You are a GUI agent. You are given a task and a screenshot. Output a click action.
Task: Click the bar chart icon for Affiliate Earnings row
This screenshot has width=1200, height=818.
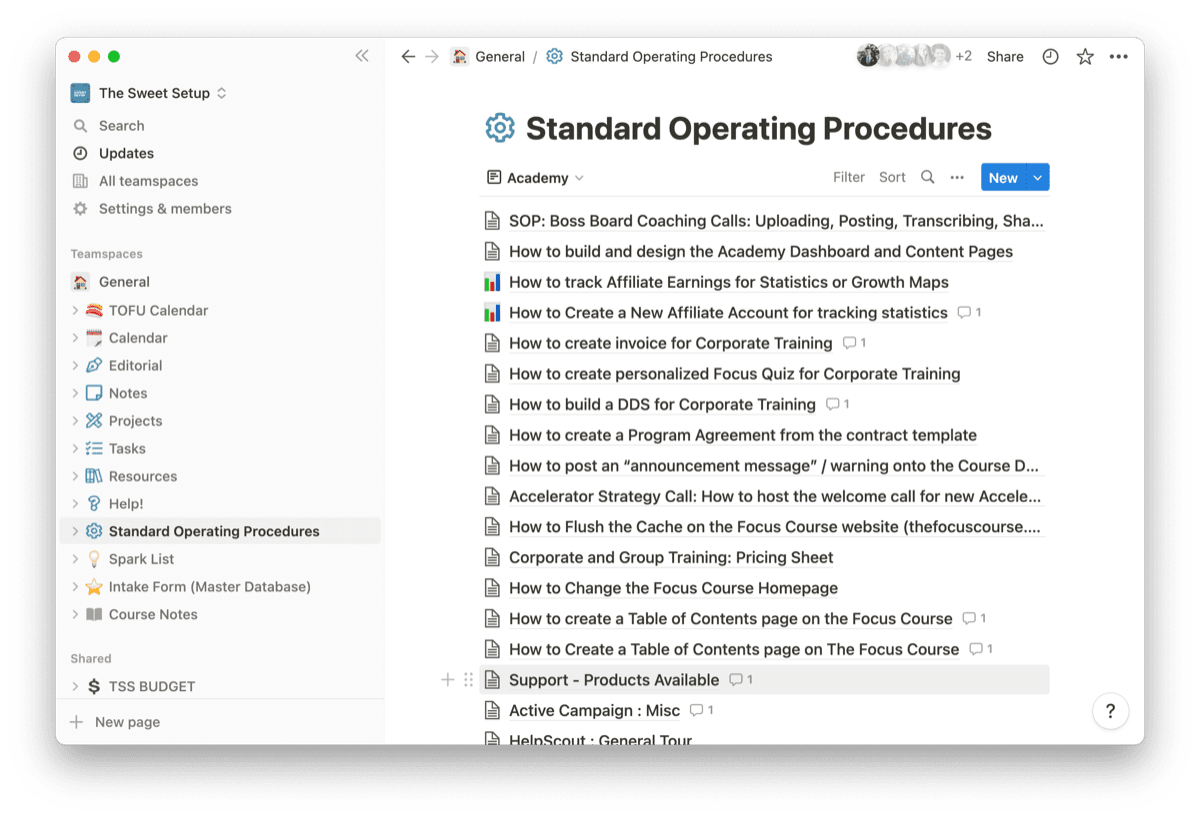point(492,282)
